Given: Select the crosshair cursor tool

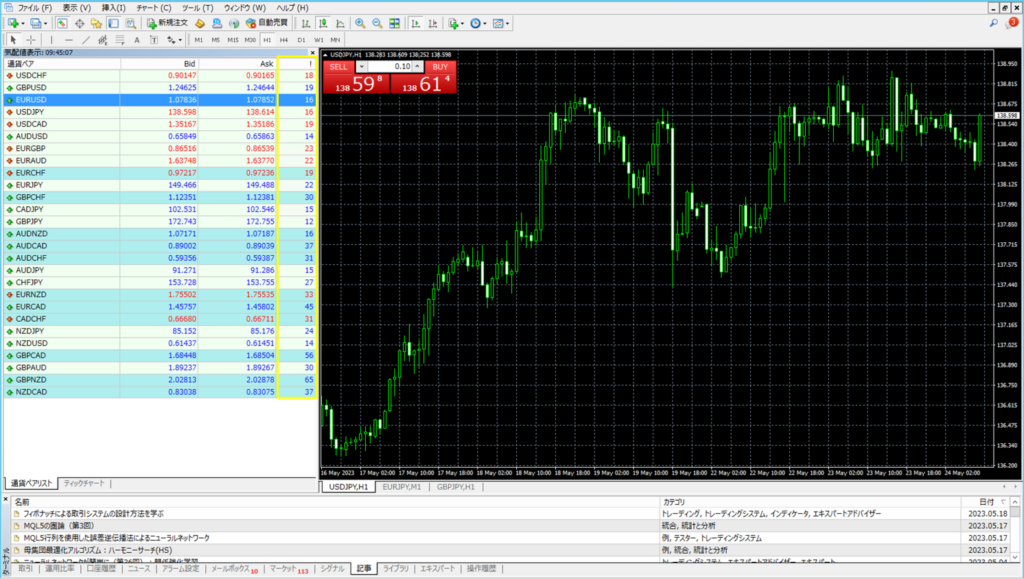Looking at the screenshot, I should (x=29, y=40).
